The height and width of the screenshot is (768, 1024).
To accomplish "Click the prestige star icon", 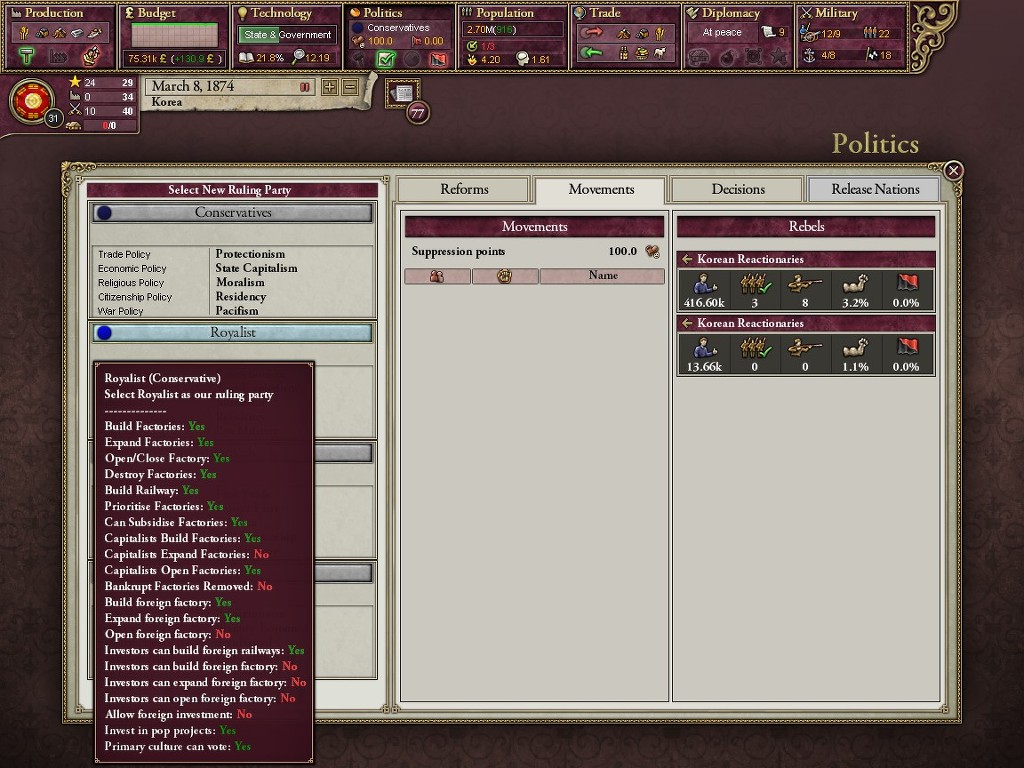I will pos(75,82).
